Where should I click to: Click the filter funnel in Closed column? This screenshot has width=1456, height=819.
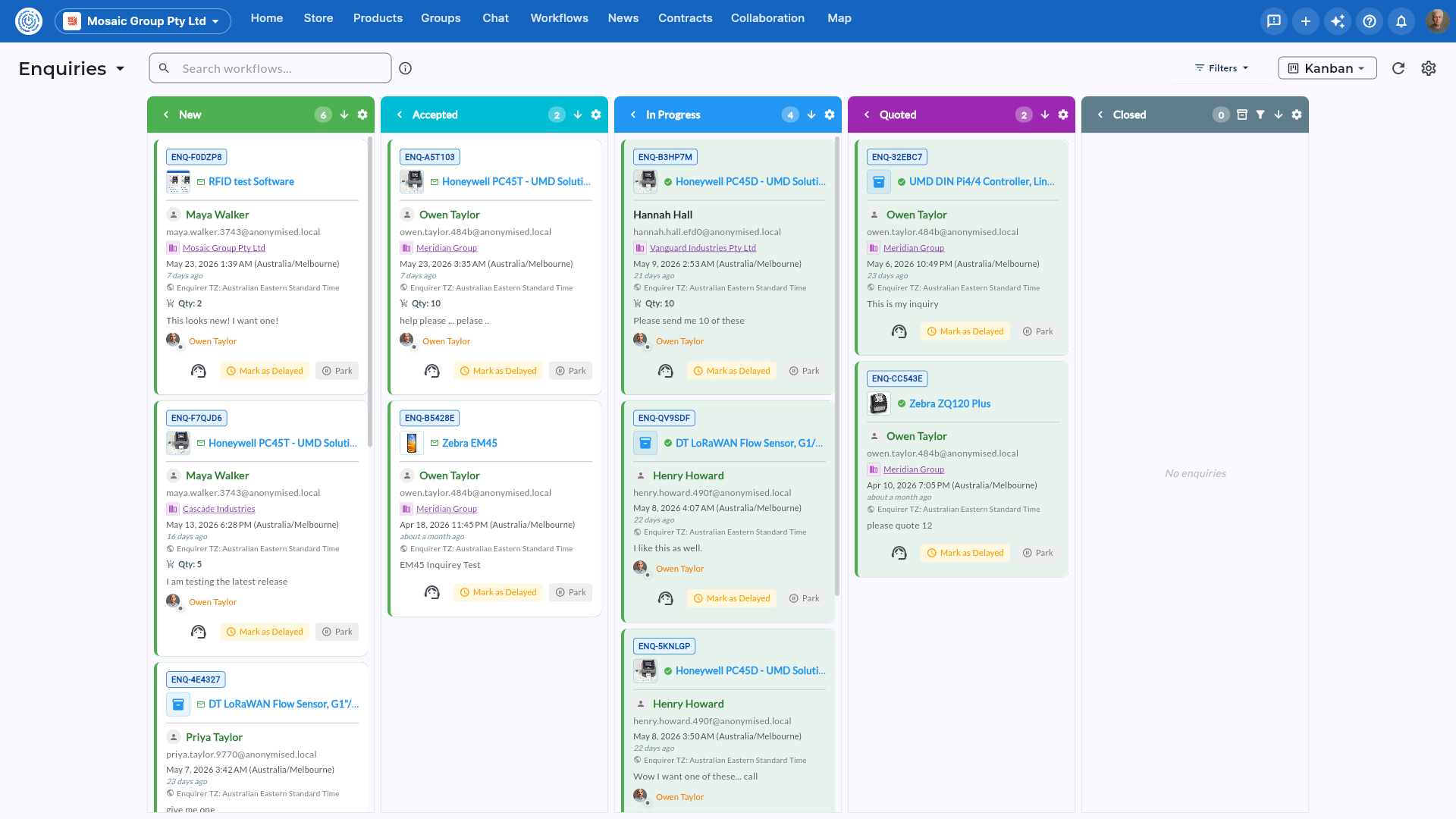coord(1260,115)
